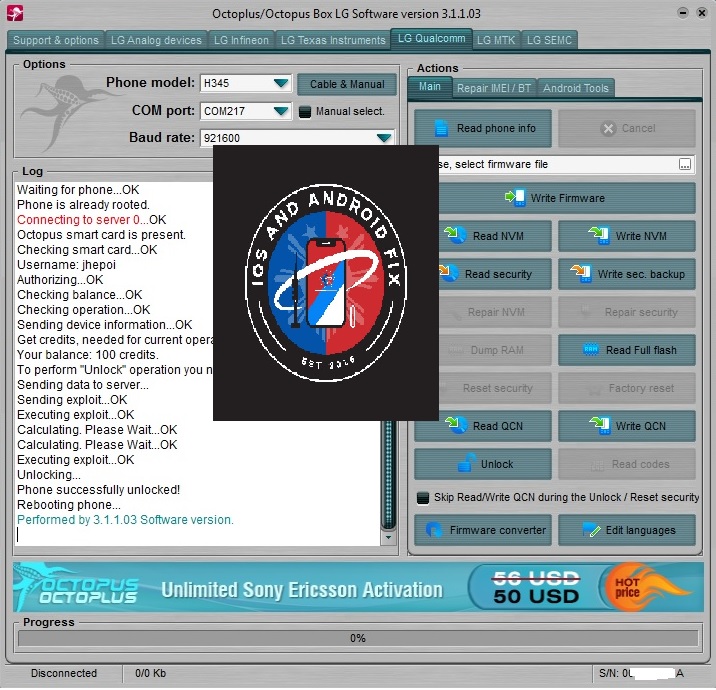Click 'Your balance: 100 credits.' log line
Viewport: 716px width, 690px height.
[88, 355]
